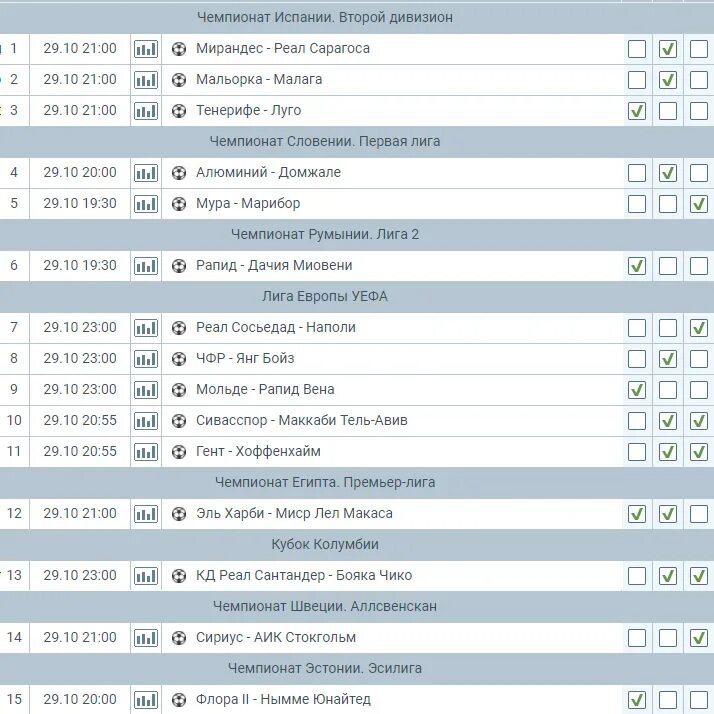Open statistics icon for Мирандес - Реал Сарагоса
The width and height of the screenshot is (714, 714).
[146, 49]
